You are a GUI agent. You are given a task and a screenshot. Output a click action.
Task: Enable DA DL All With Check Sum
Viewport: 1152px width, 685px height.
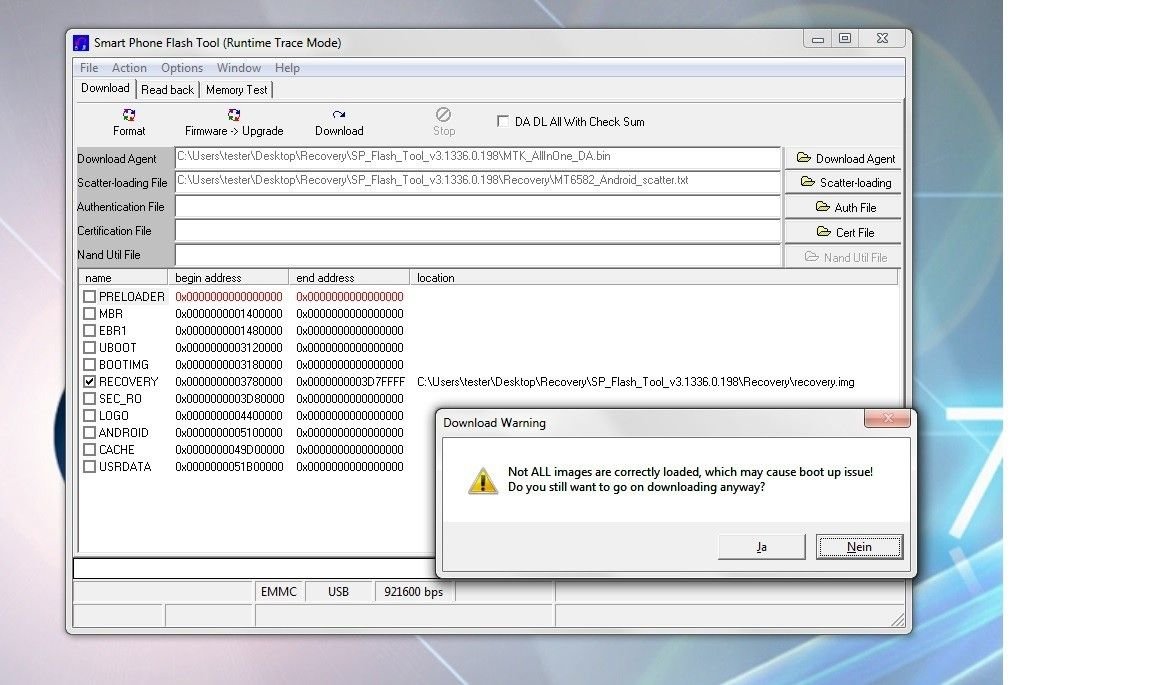[503, 121]
